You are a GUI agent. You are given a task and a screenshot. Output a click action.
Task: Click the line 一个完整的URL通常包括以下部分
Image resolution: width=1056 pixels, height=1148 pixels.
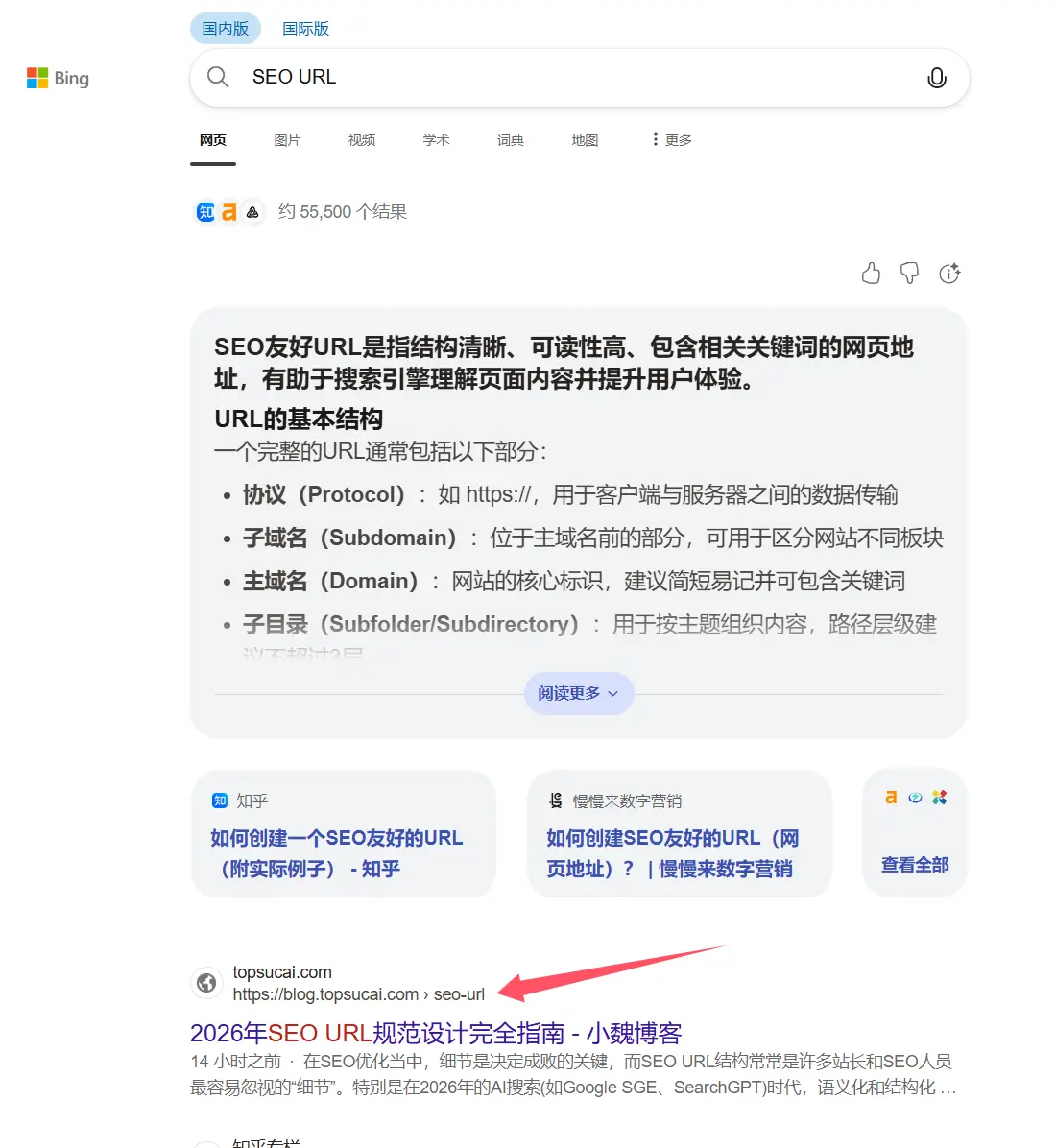click(380, 452)
